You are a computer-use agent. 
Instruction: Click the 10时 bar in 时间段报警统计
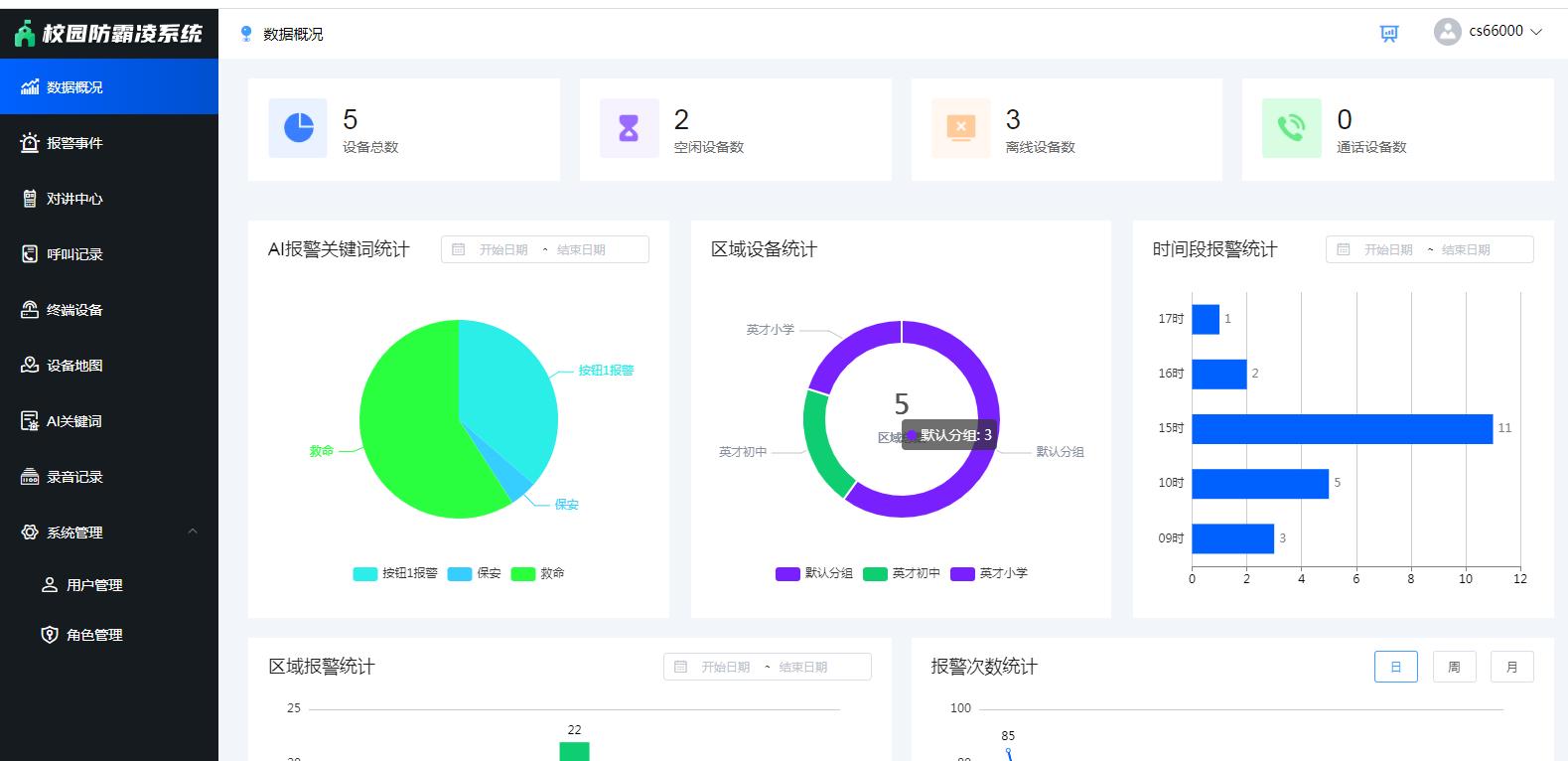pos(1260,484)
